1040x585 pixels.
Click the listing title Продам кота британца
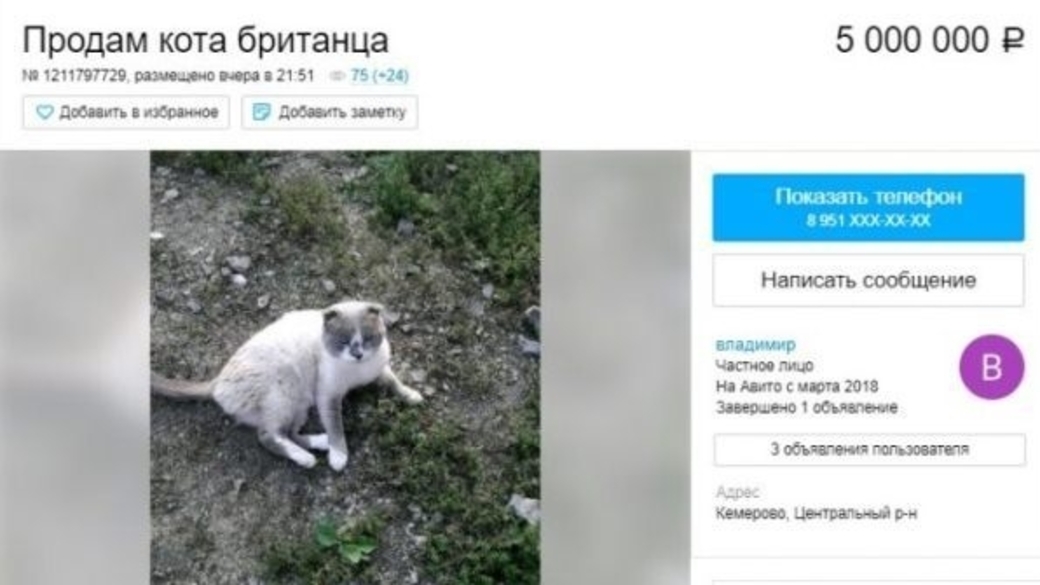(206, 40)
